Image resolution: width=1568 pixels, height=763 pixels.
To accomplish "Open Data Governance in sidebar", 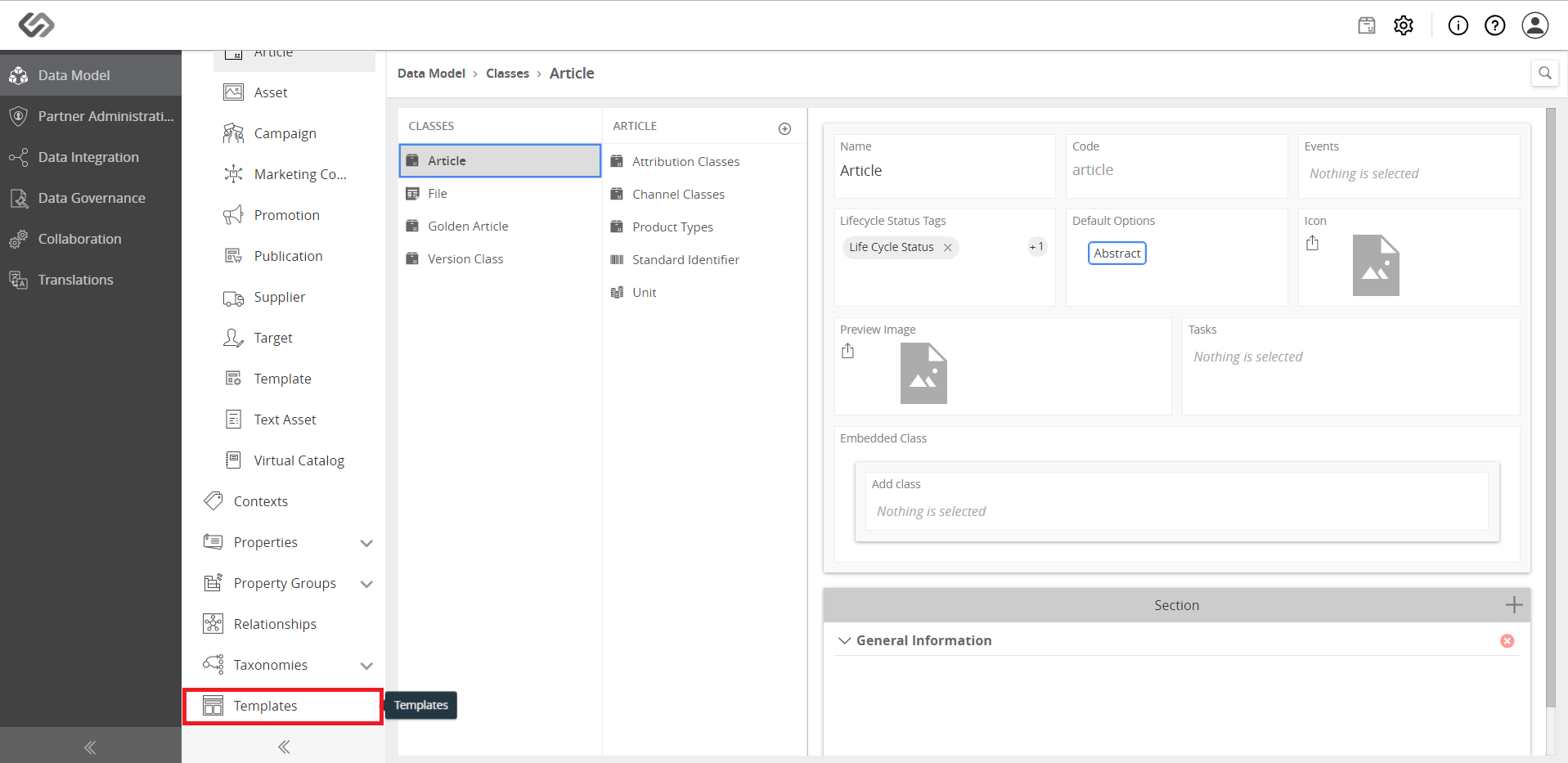I will (91, 198).
